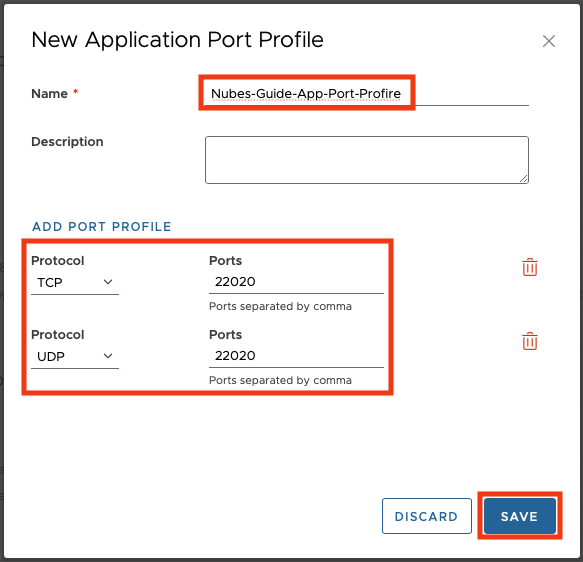
Task: Click the ADD PORT PROFILE link
Action: coord(102,226)
